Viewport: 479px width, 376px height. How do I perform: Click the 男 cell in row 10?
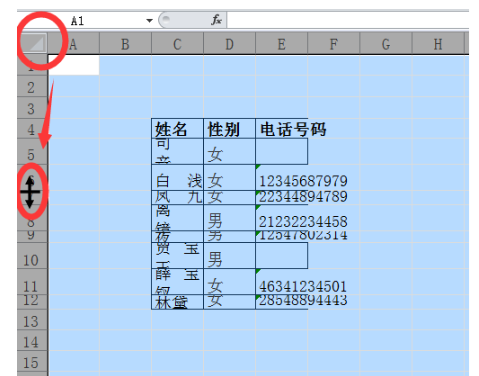click(x=229, y=256)
